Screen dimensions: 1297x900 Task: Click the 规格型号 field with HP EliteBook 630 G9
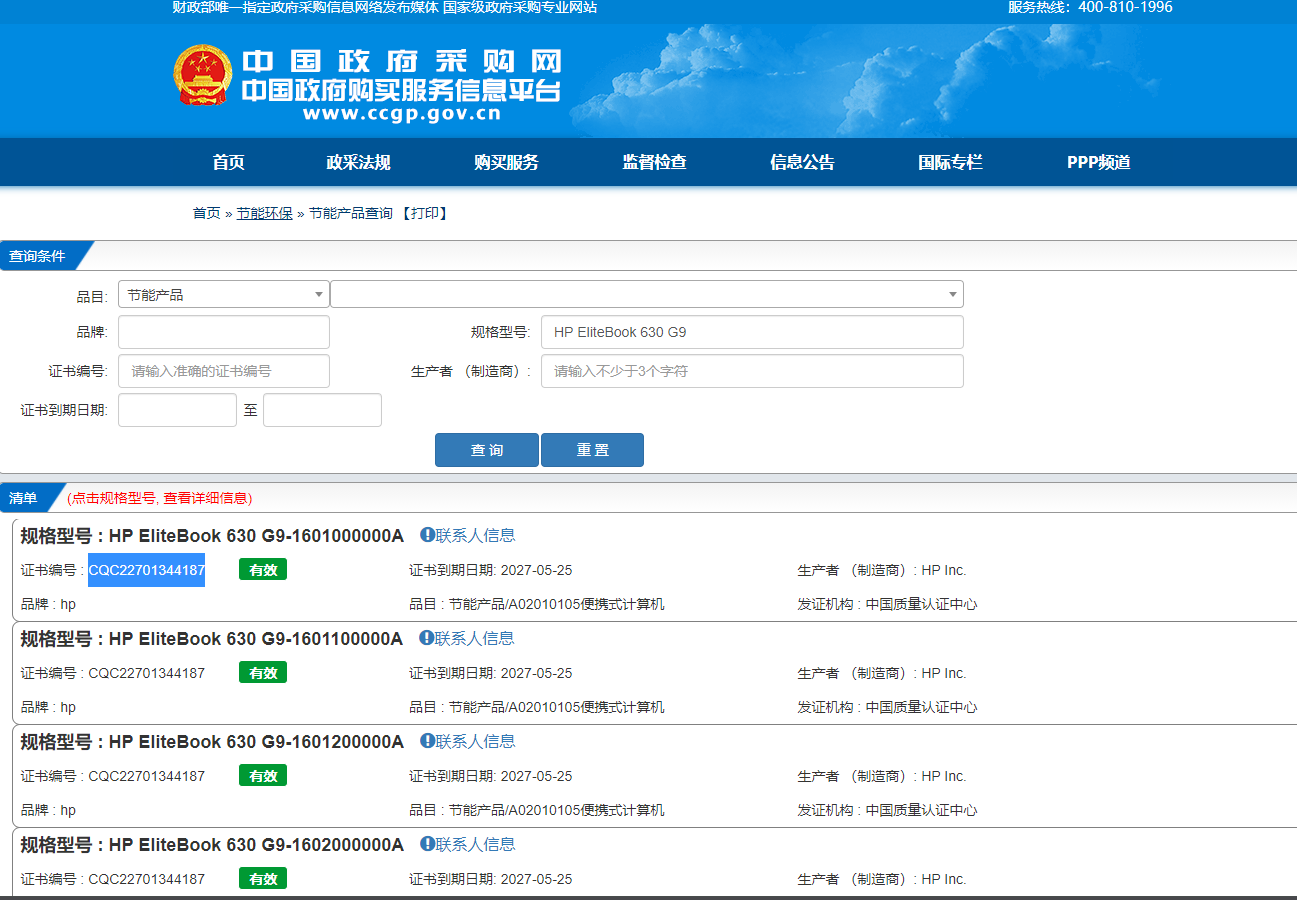pyautogui.click(x=752, y=332)
